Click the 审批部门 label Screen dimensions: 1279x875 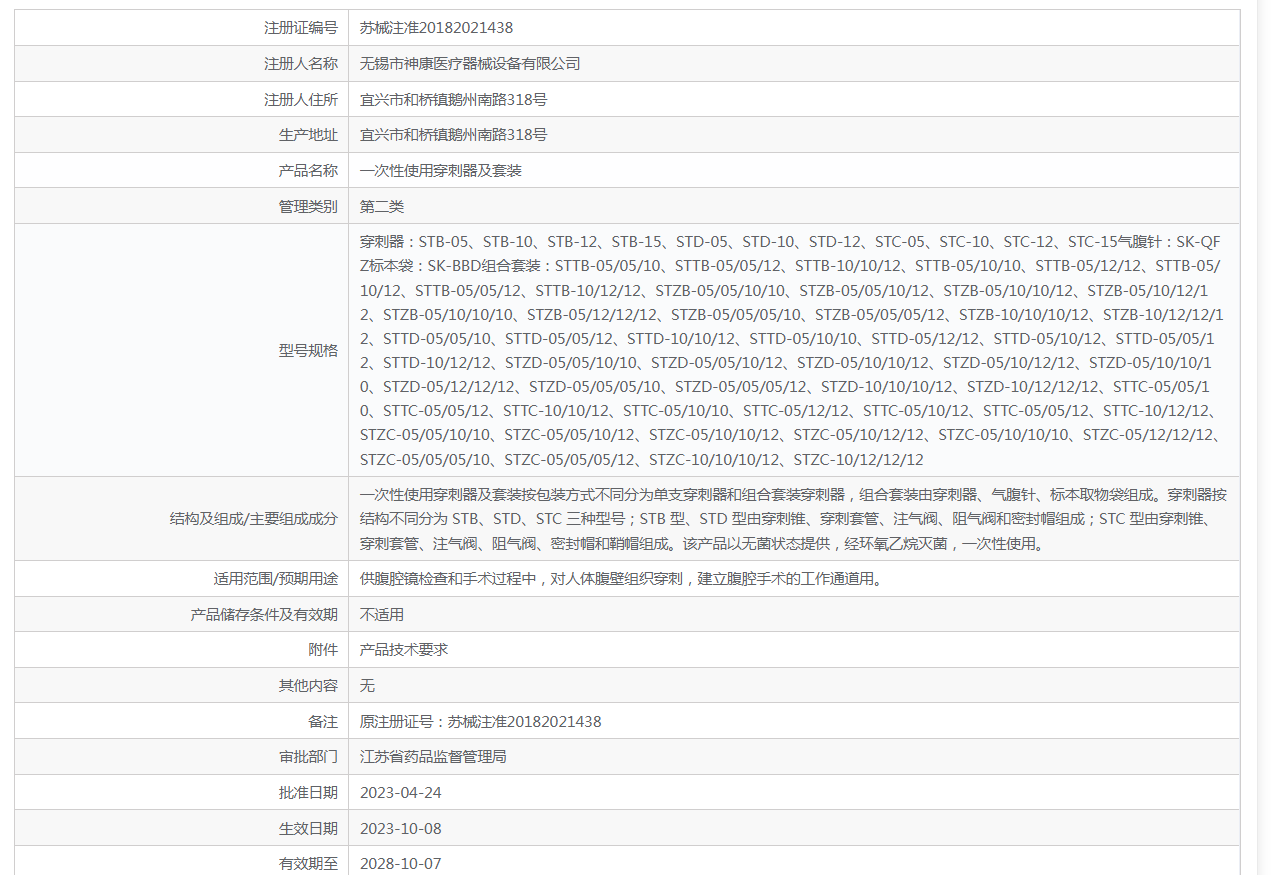coord(308,756)
